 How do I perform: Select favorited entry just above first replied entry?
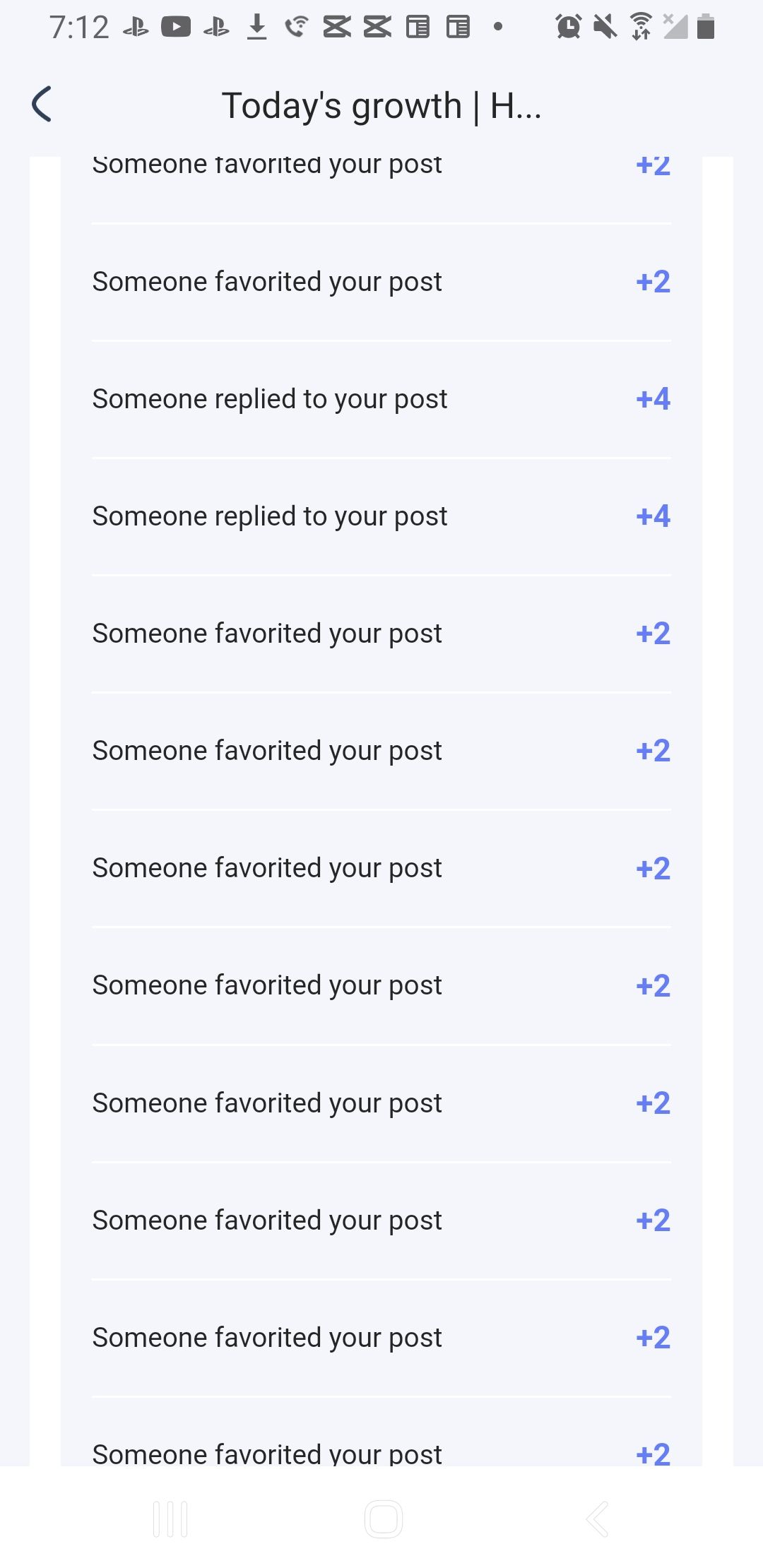[x=267, y=282]
